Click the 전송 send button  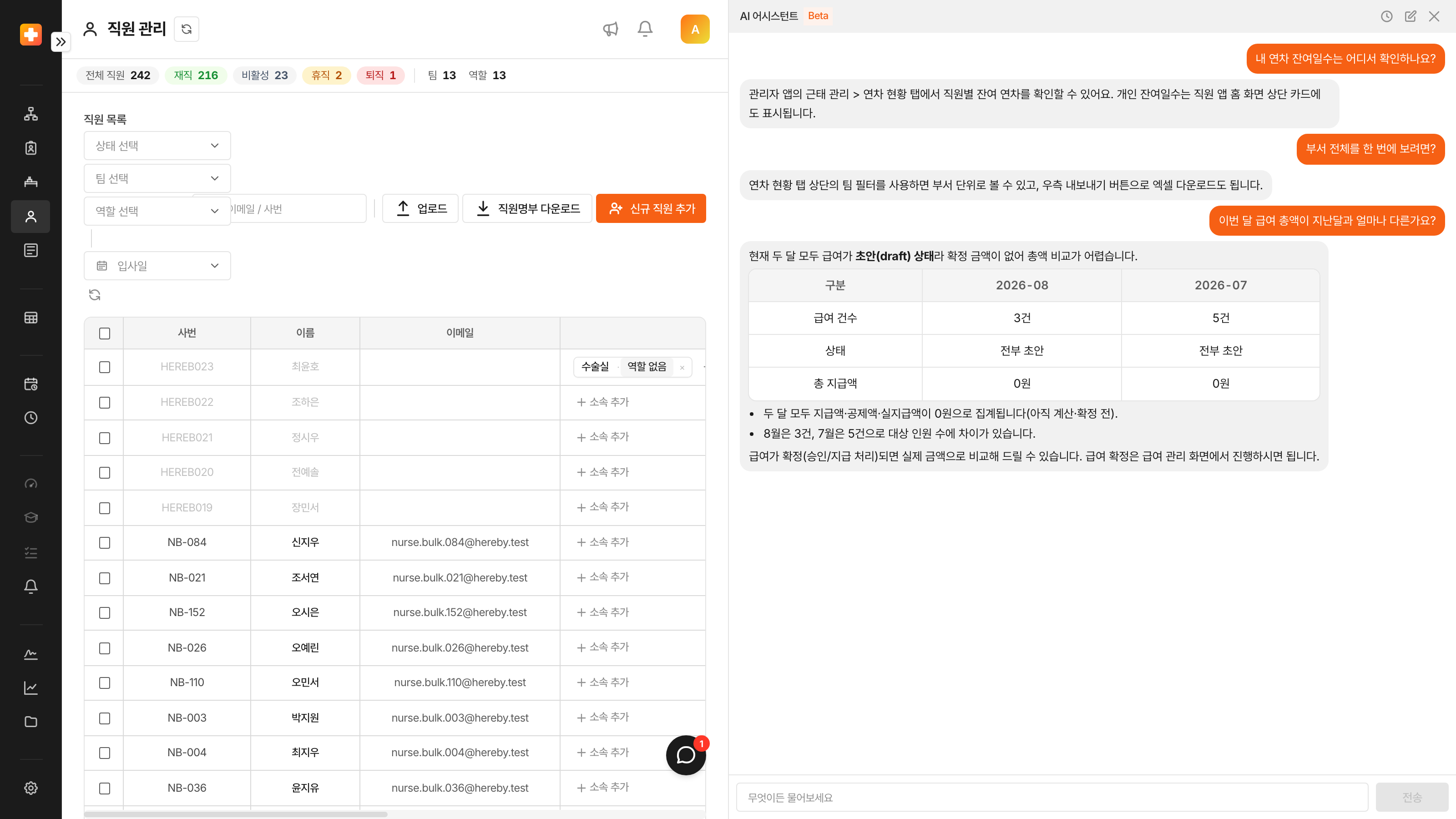pos(1411,798)
